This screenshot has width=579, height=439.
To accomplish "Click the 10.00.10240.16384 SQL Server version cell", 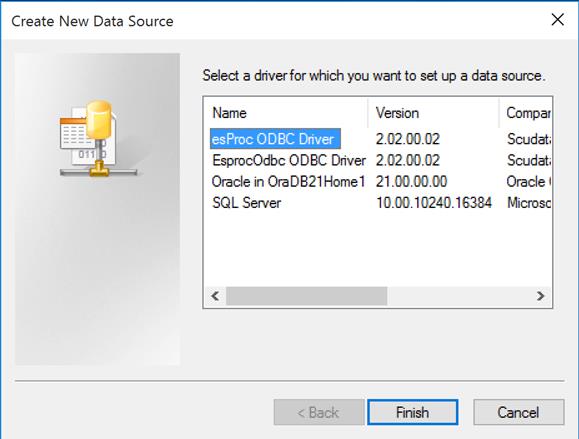I will 434,203.
